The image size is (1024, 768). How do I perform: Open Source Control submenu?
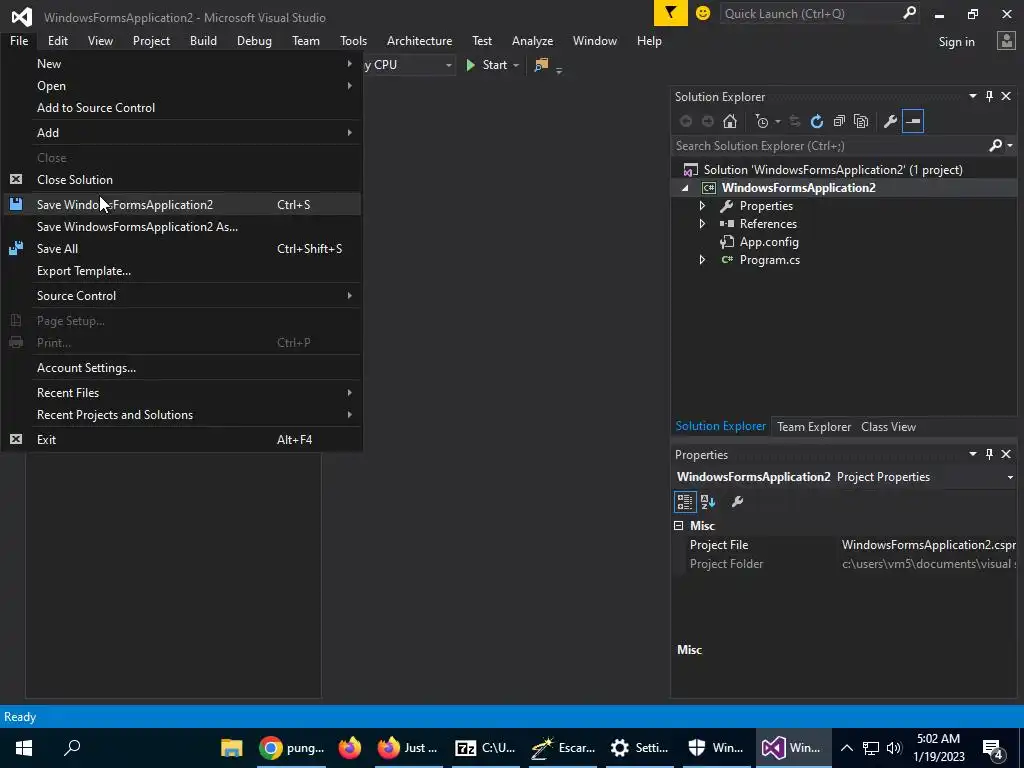coord(182,296)
